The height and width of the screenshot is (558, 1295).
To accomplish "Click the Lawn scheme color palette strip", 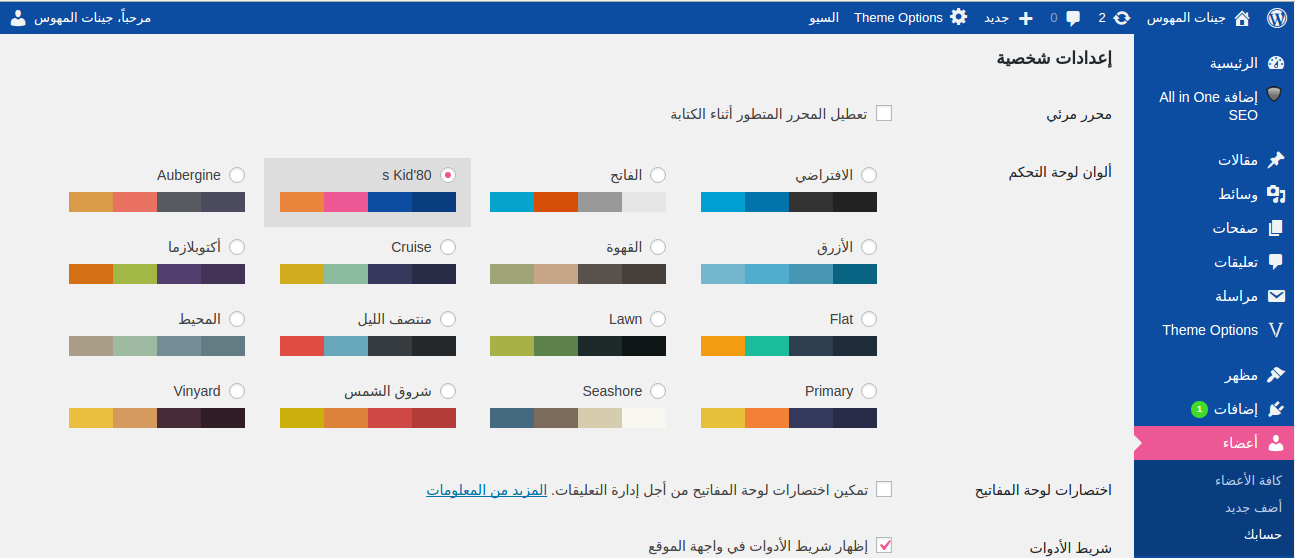I will (578, 346).
